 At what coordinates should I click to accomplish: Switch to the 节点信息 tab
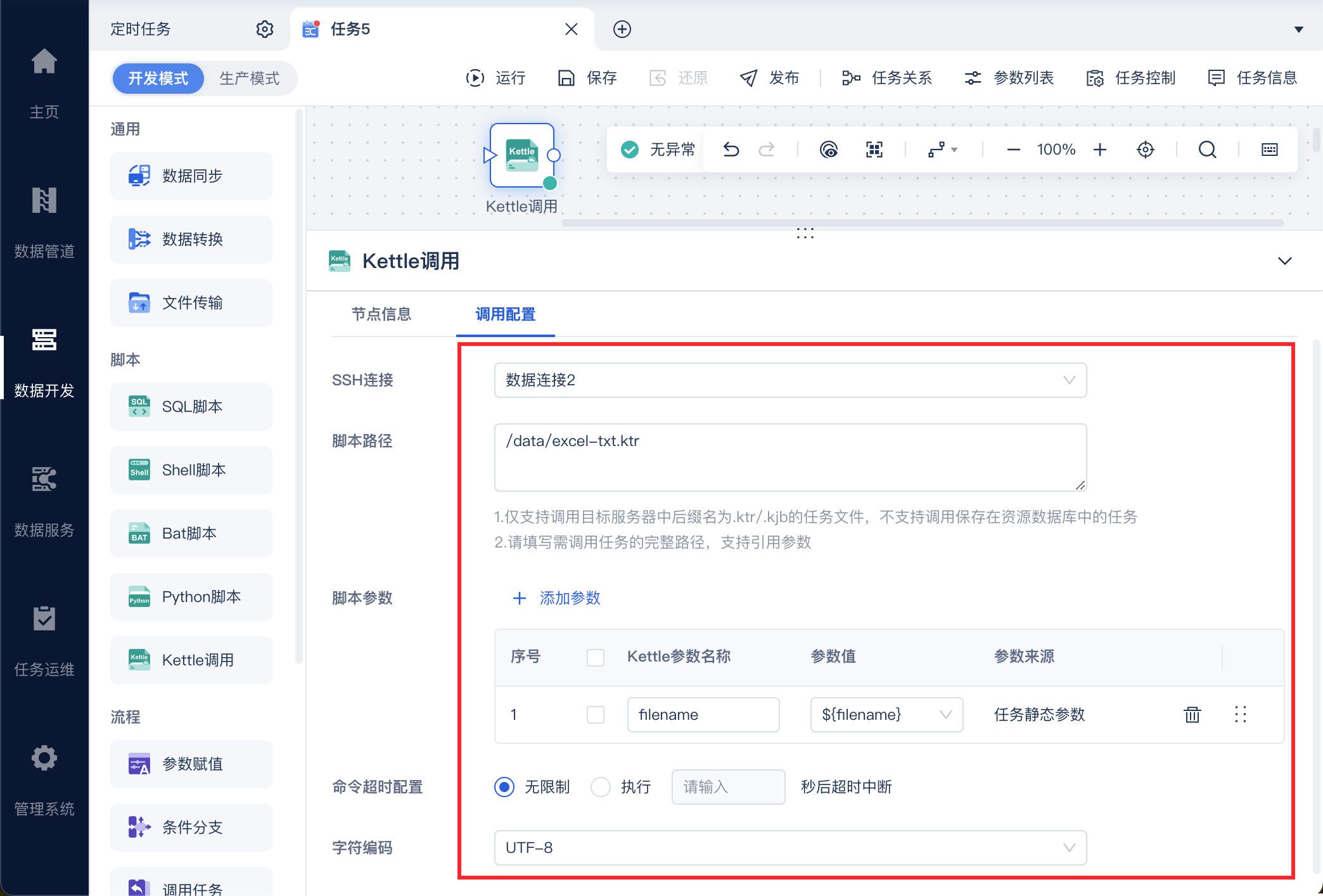[381, 314]
